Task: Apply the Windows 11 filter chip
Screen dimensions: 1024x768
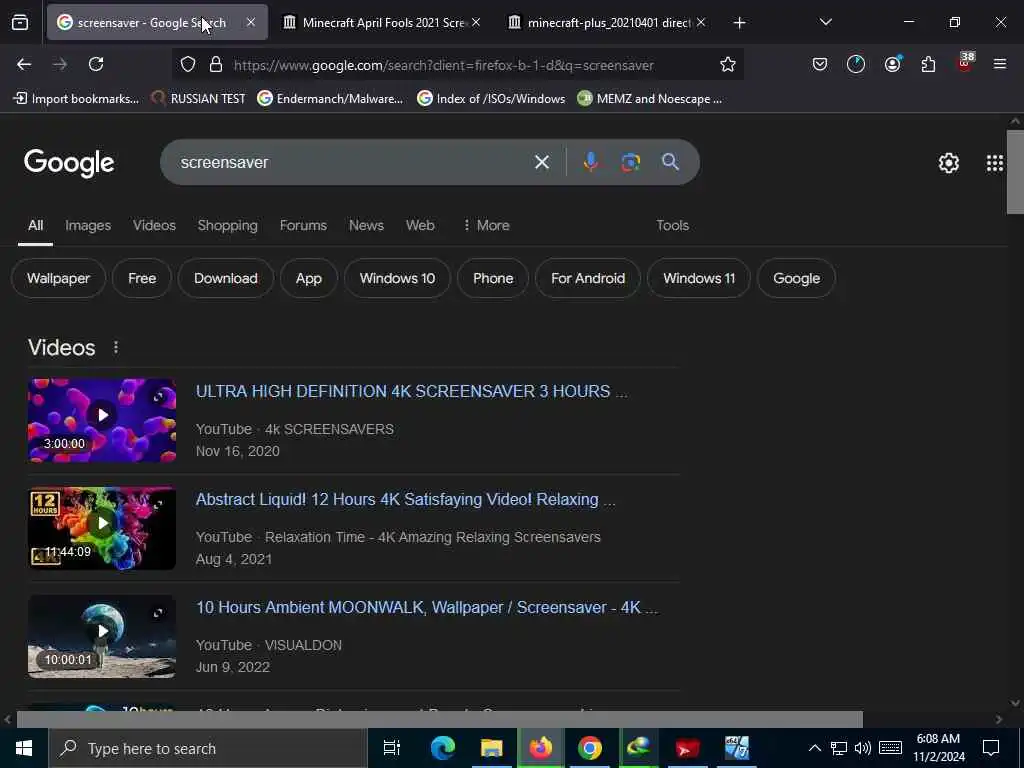Action: click(x=699, y=278)
